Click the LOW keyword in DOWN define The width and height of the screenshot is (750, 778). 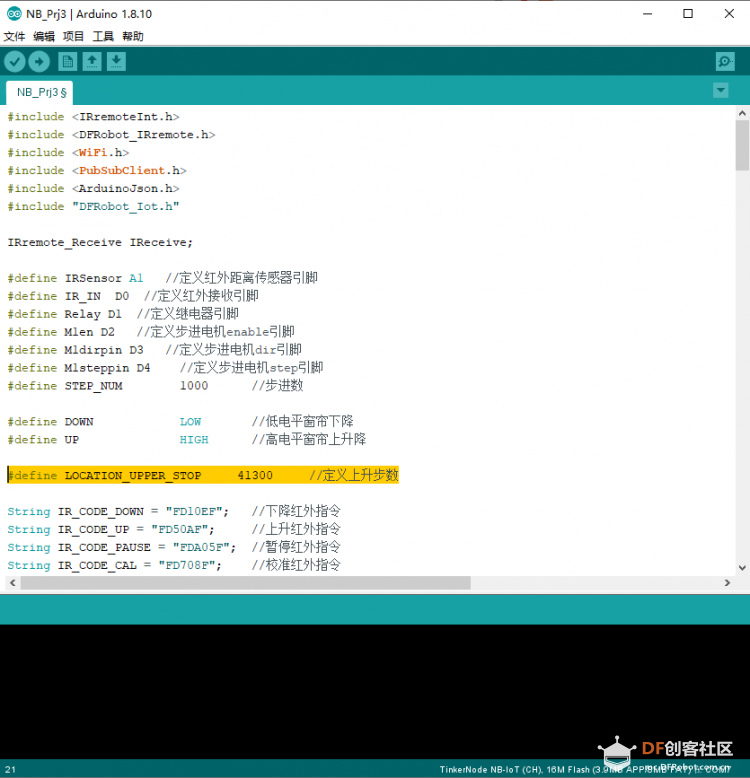[x=190, y=422]
